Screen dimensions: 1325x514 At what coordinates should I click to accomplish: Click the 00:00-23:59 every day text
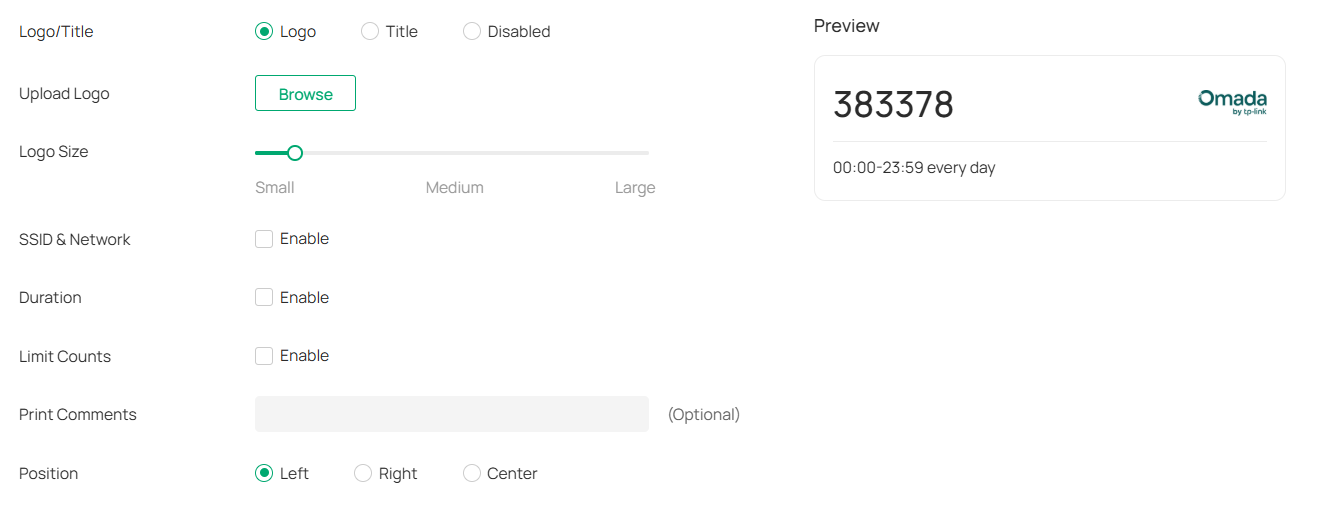[x=914, y=168]
